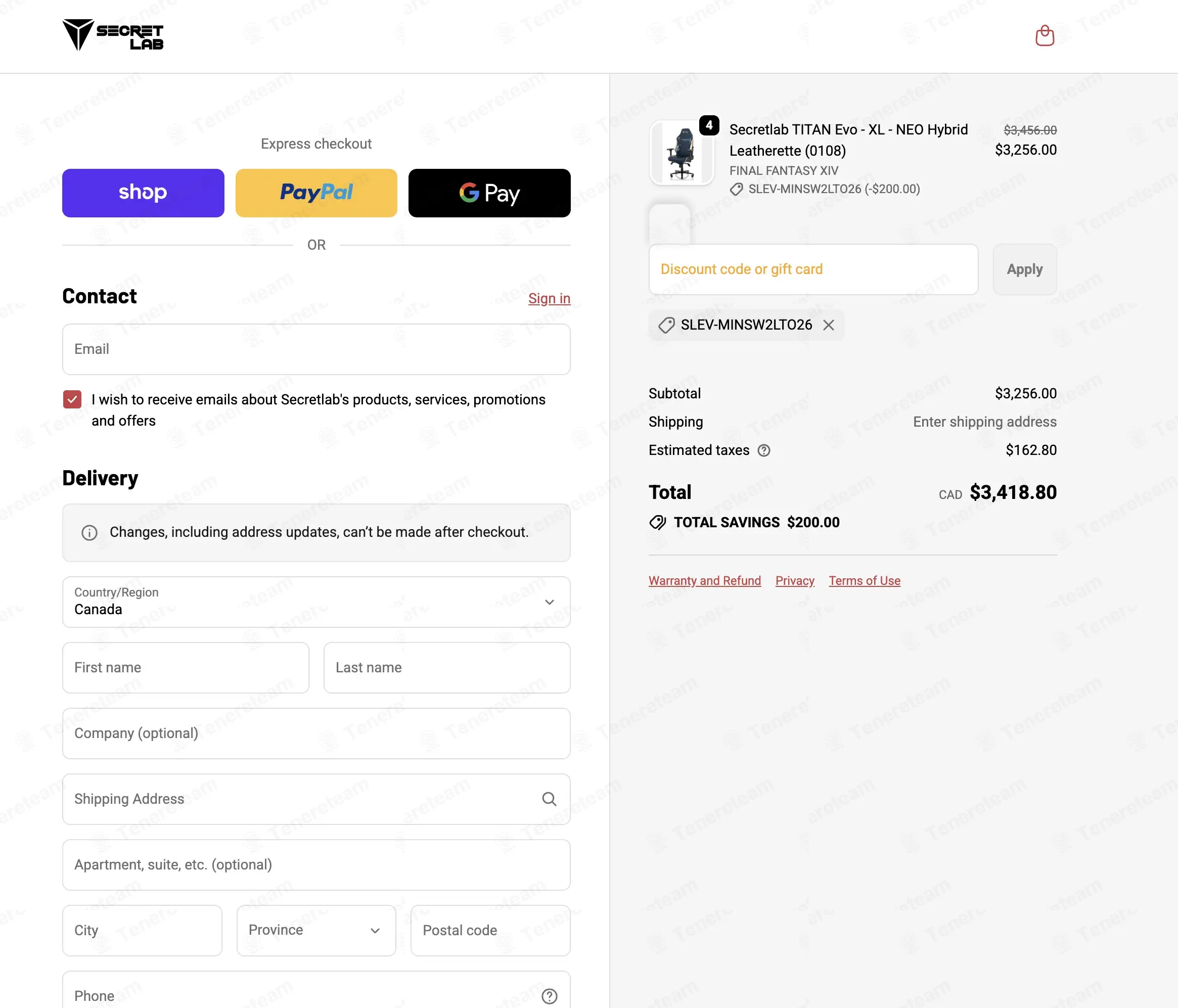Click the estimated taxes help icon
The height and width of the screenshot is (1008, 1178).
click(x=763, y=451)
